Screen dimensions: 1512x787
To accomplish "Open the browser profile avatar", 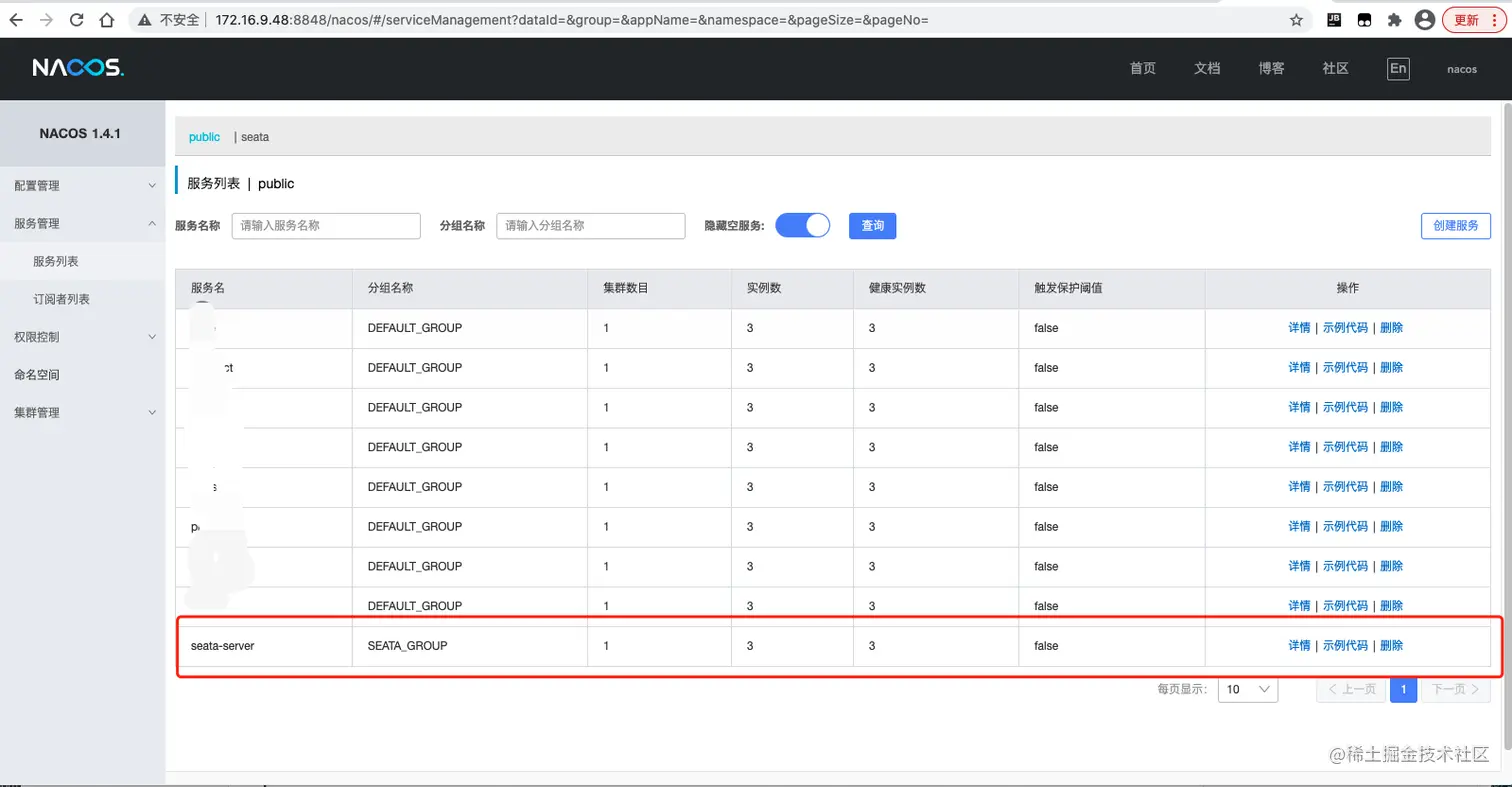I will pos(1425,19).
